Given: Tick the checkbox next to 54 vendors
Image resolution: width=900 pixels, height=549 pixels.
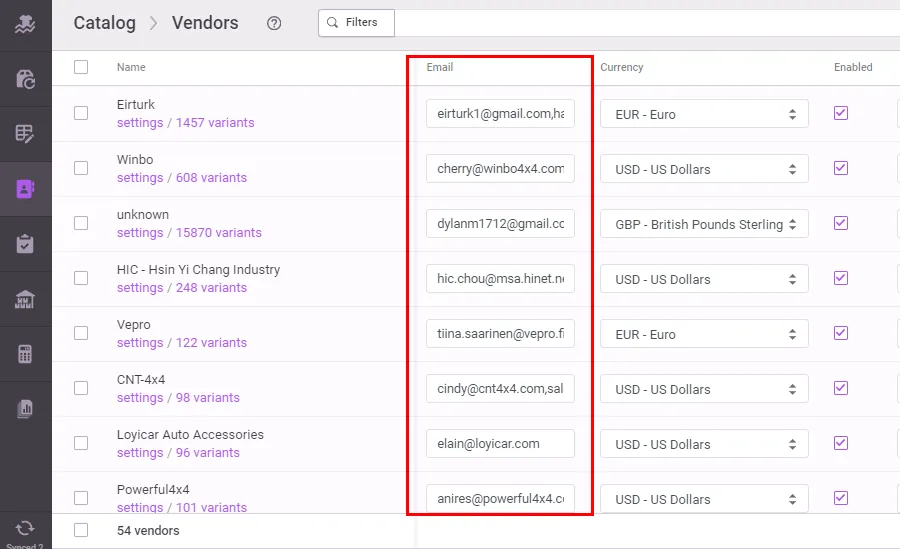Looking at the screenshot, I should coord(81,530).
